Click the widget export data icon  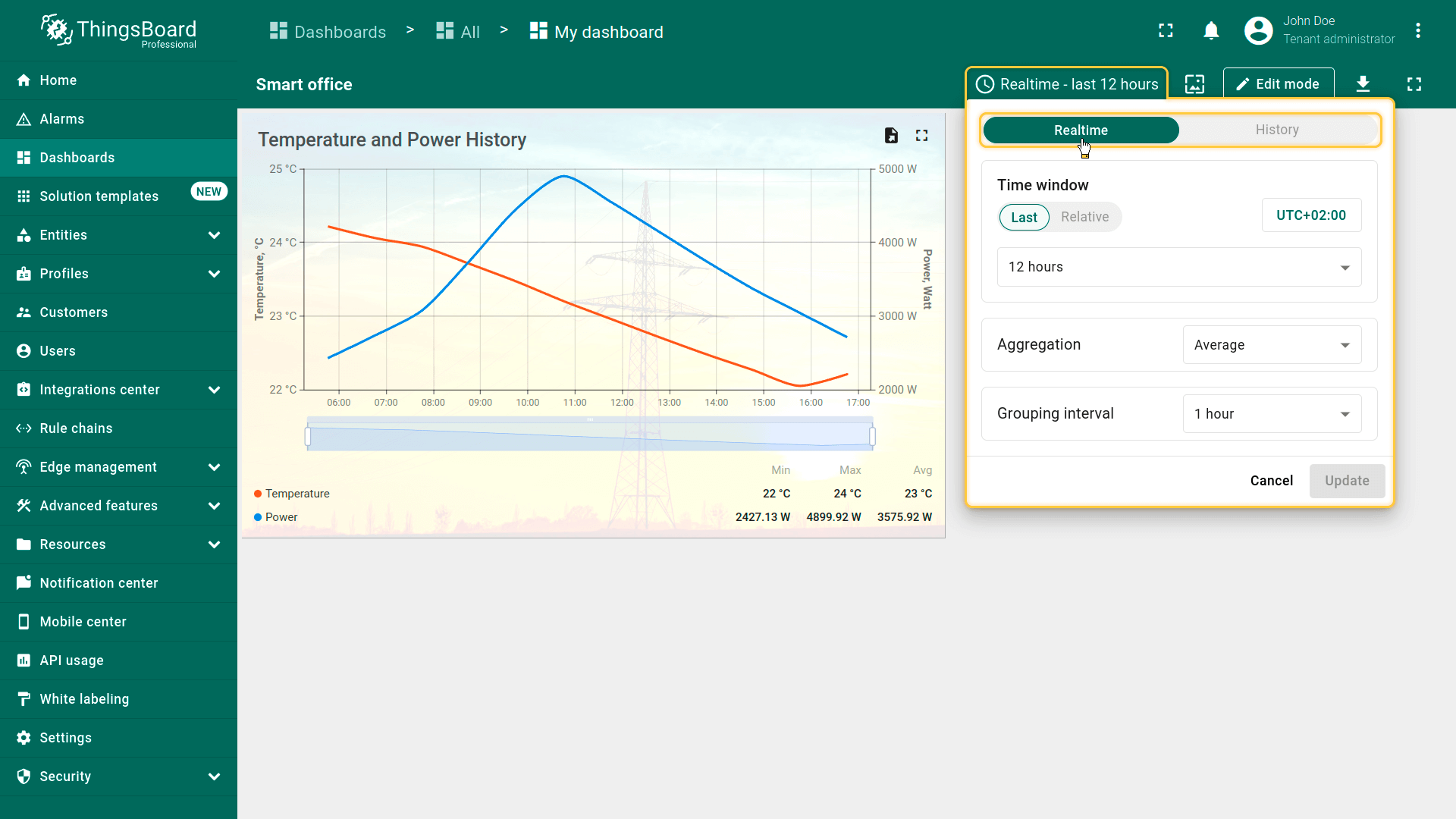tap(891, 136)
